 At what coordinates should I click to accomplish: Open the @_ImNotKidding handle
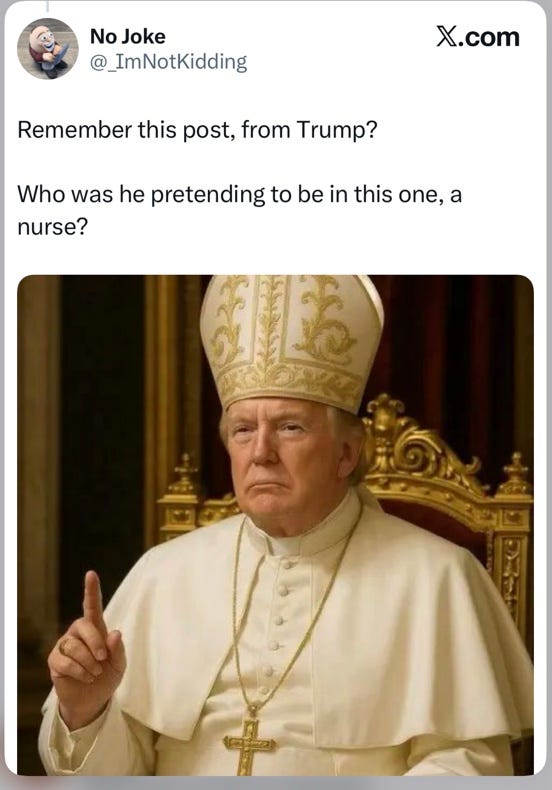168,62
